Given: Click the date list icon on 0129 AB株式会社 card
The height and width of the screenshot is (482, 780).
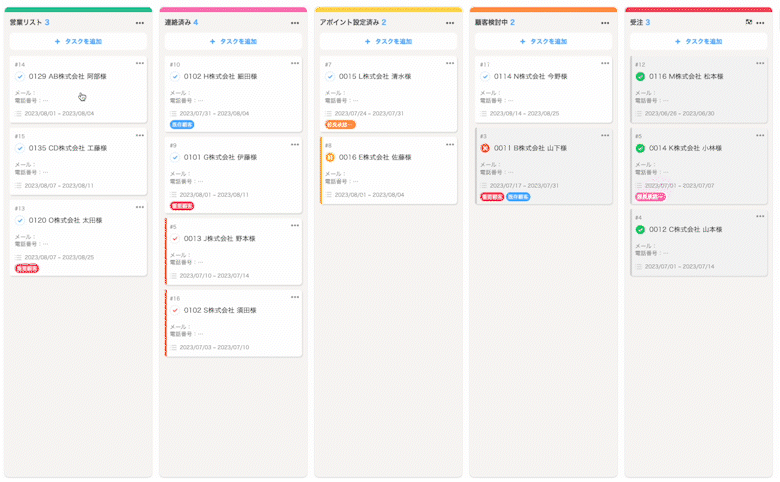Looking at the screenshot, I should point(18,113).
